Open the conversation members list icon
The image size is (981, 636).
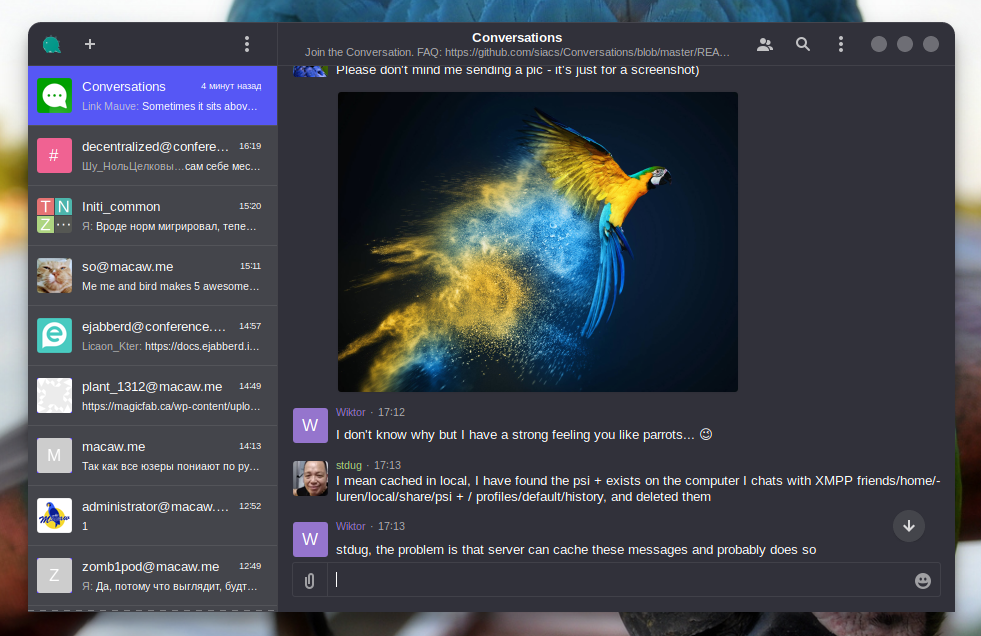(765, 44)
